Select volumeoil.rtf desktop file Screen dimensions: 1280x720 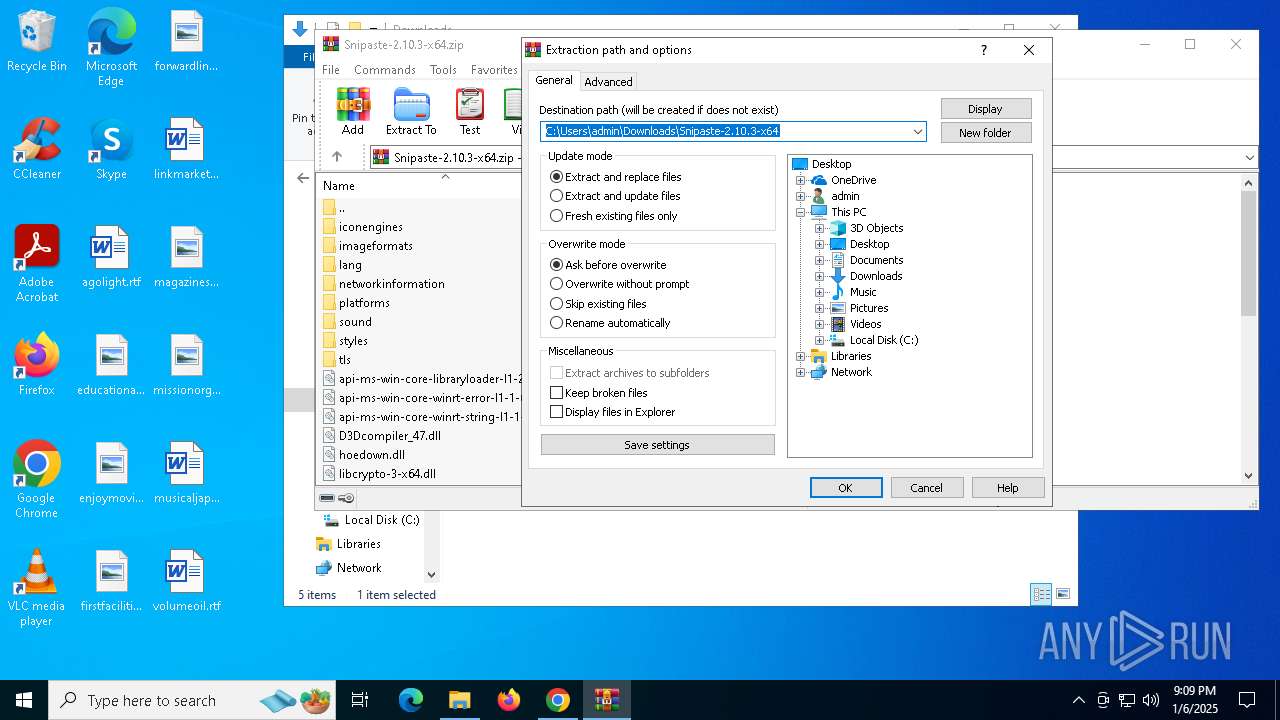186,581
